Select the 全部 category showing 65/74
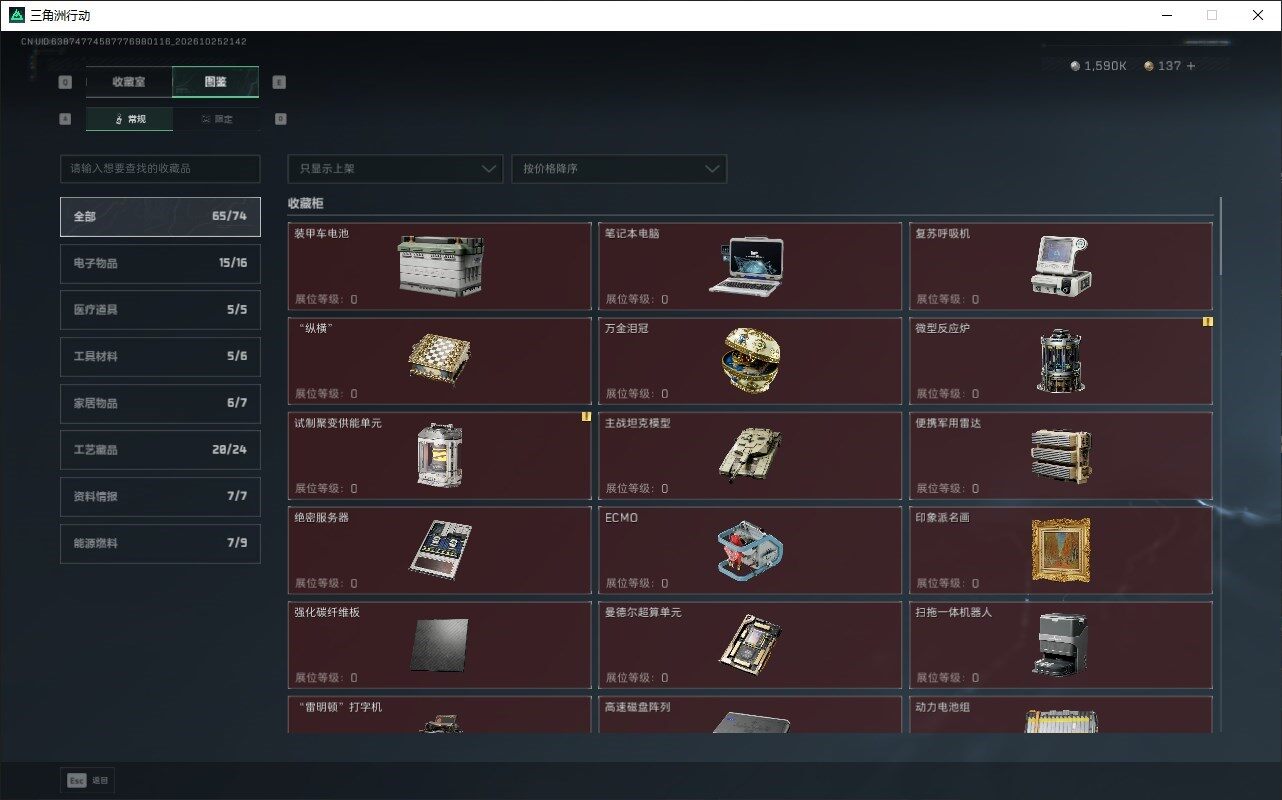Screen dimensions: 1282x800 point(160,217)
